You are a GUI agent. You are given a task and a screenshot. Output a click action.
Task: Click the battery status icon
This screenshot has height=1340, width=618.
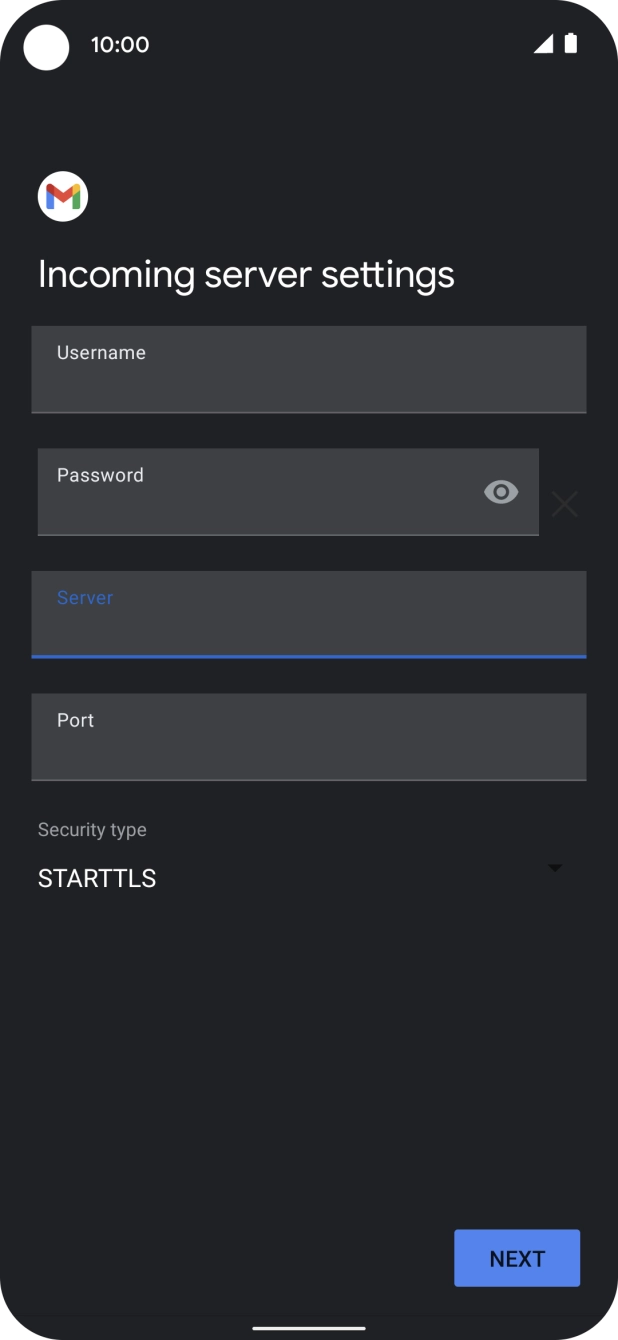pyautogui.click(x=572, y=44)
